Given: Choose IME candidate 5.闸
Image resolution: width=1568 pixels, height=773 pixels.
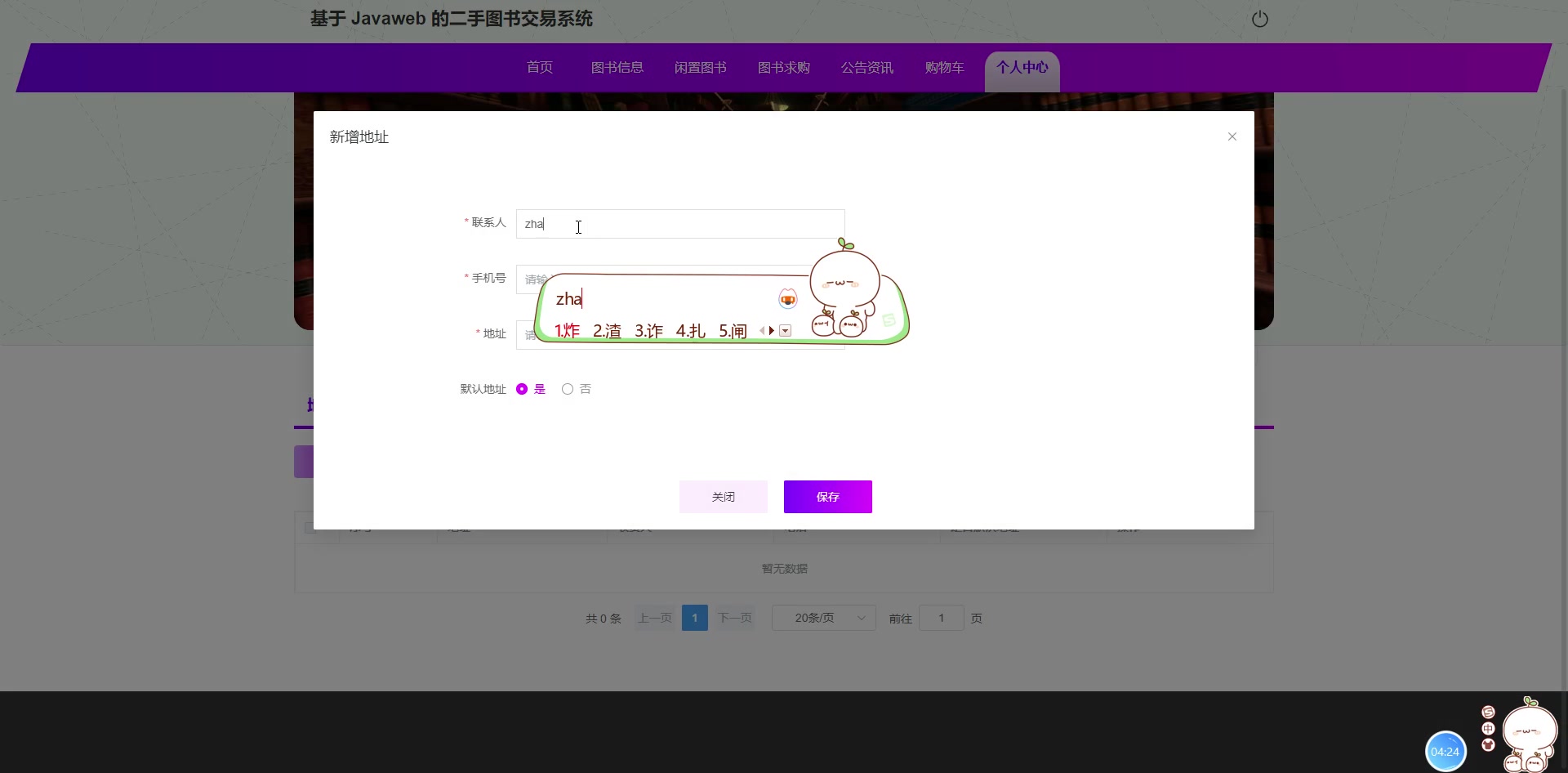Looking at the screenshot, I should click(733, 331).
